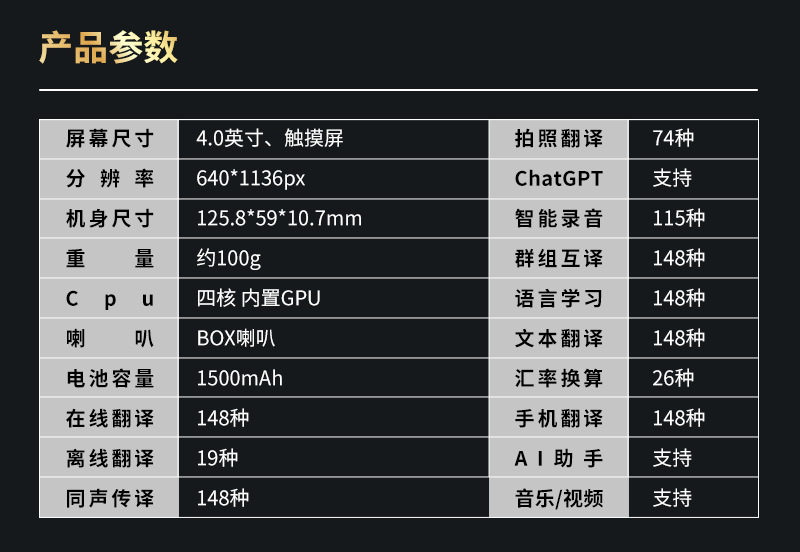Select the 拍照翻译 label cell
Image resolution: width=800 pixels, height=552 pixels.
tap(559, 139)
